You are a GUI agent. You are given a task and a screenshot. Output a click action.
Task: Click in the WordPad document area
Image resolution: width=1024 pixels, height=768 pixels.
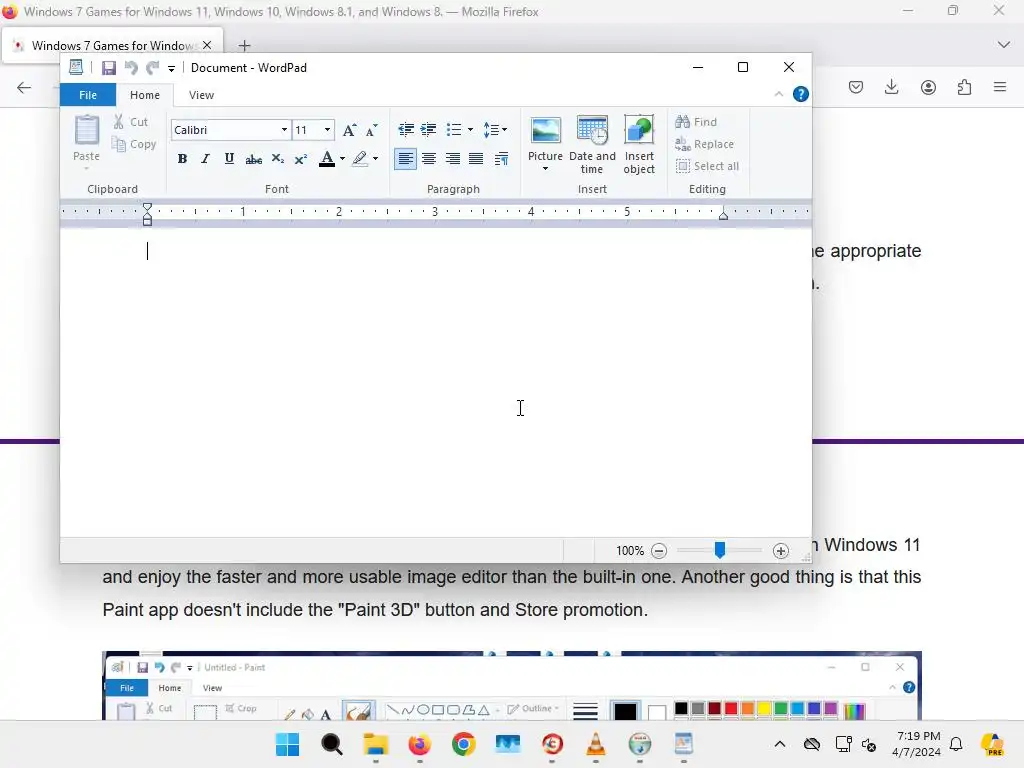pyautogui.click(x=436, y=382)
